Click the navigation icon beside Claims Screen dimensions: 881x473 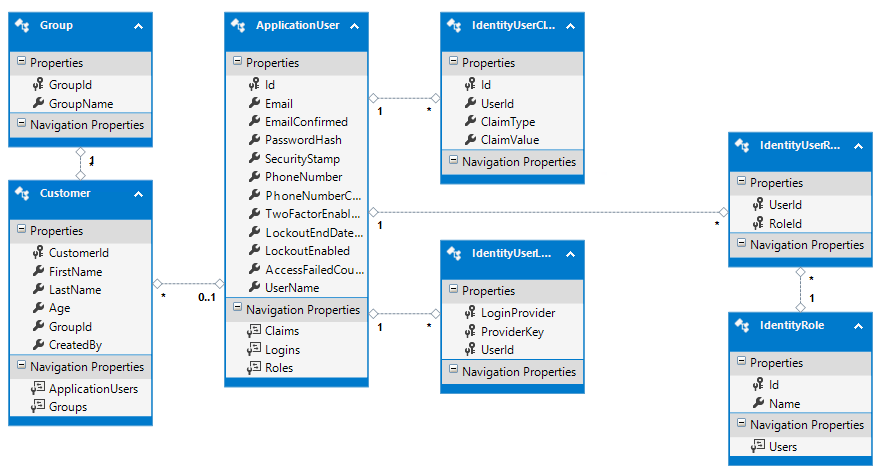tap(255, 331)
